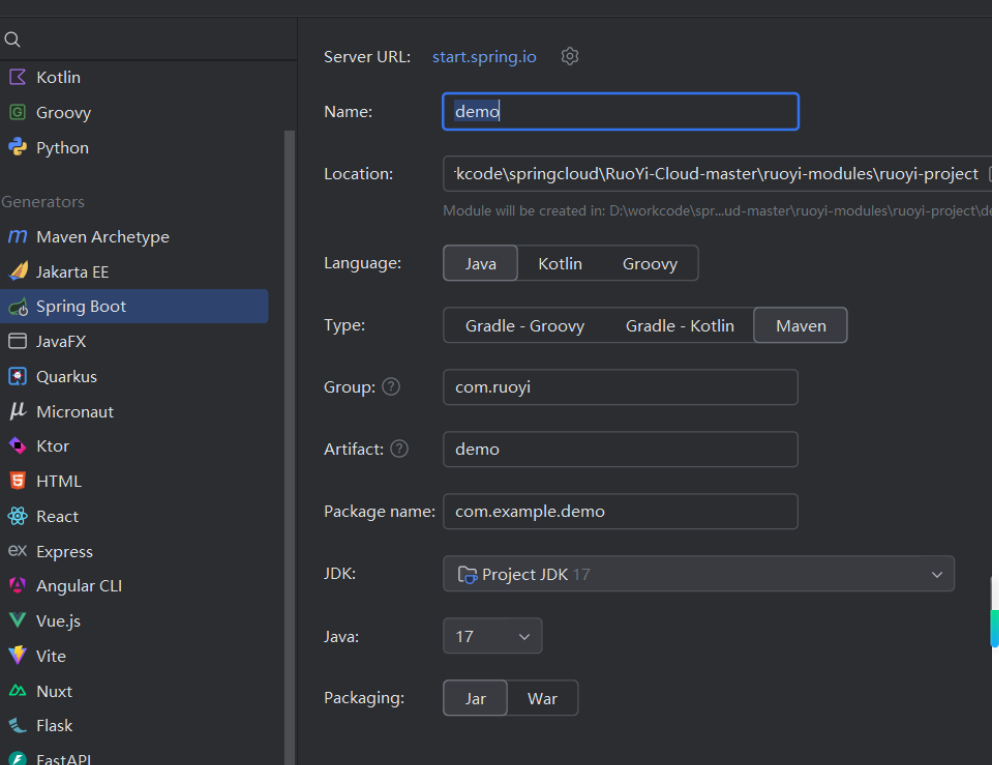The image size is (999, 765).
Task: Click the sidebar vertical scrollbar
Action: [x=290, y=446]
